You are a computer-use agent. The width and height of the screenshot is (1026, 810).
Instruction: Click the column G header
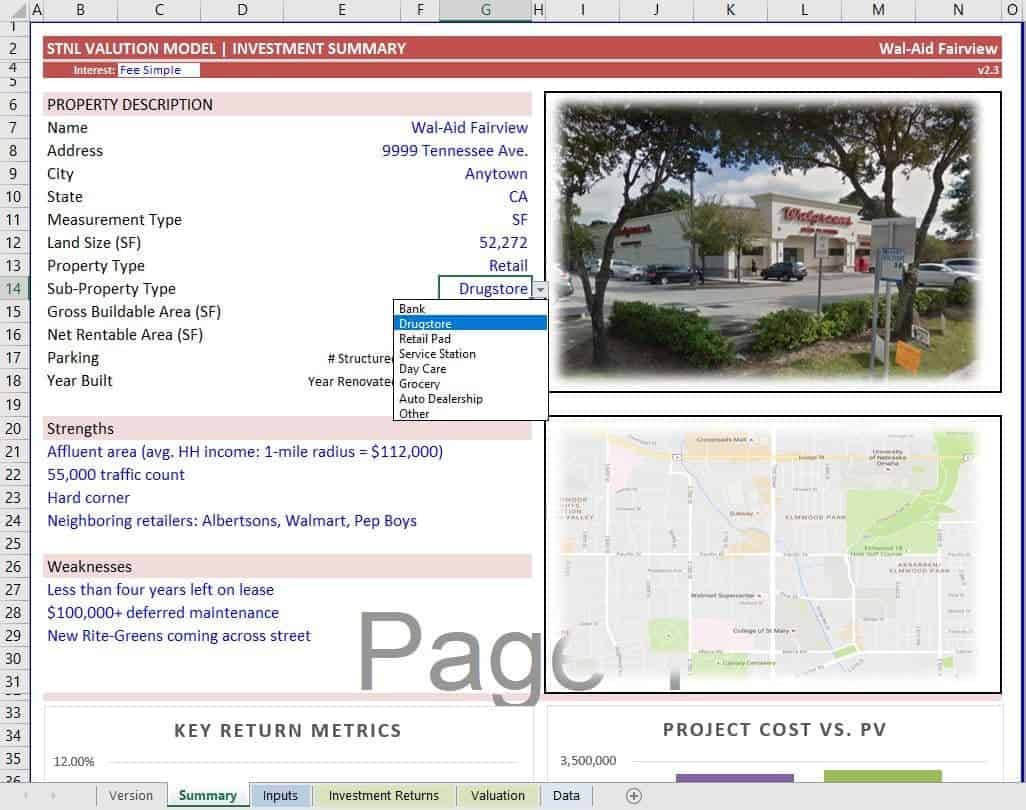(486, 10)
